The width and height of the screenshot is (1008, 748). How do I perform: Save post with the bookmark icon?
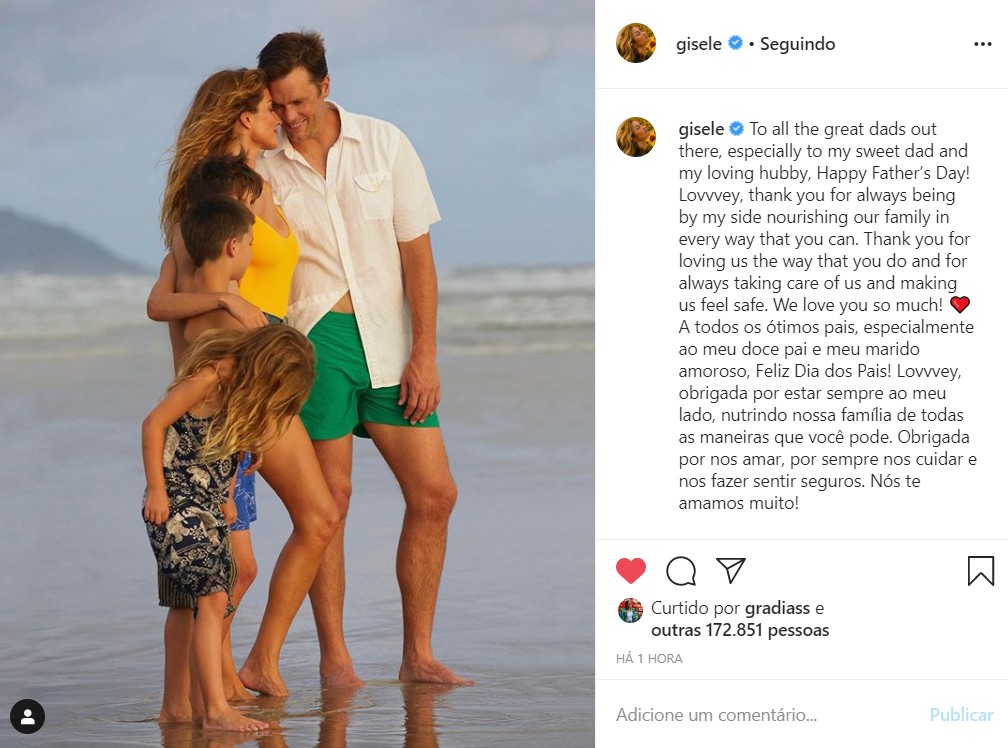pyautogui.click(x=980, y=571)
